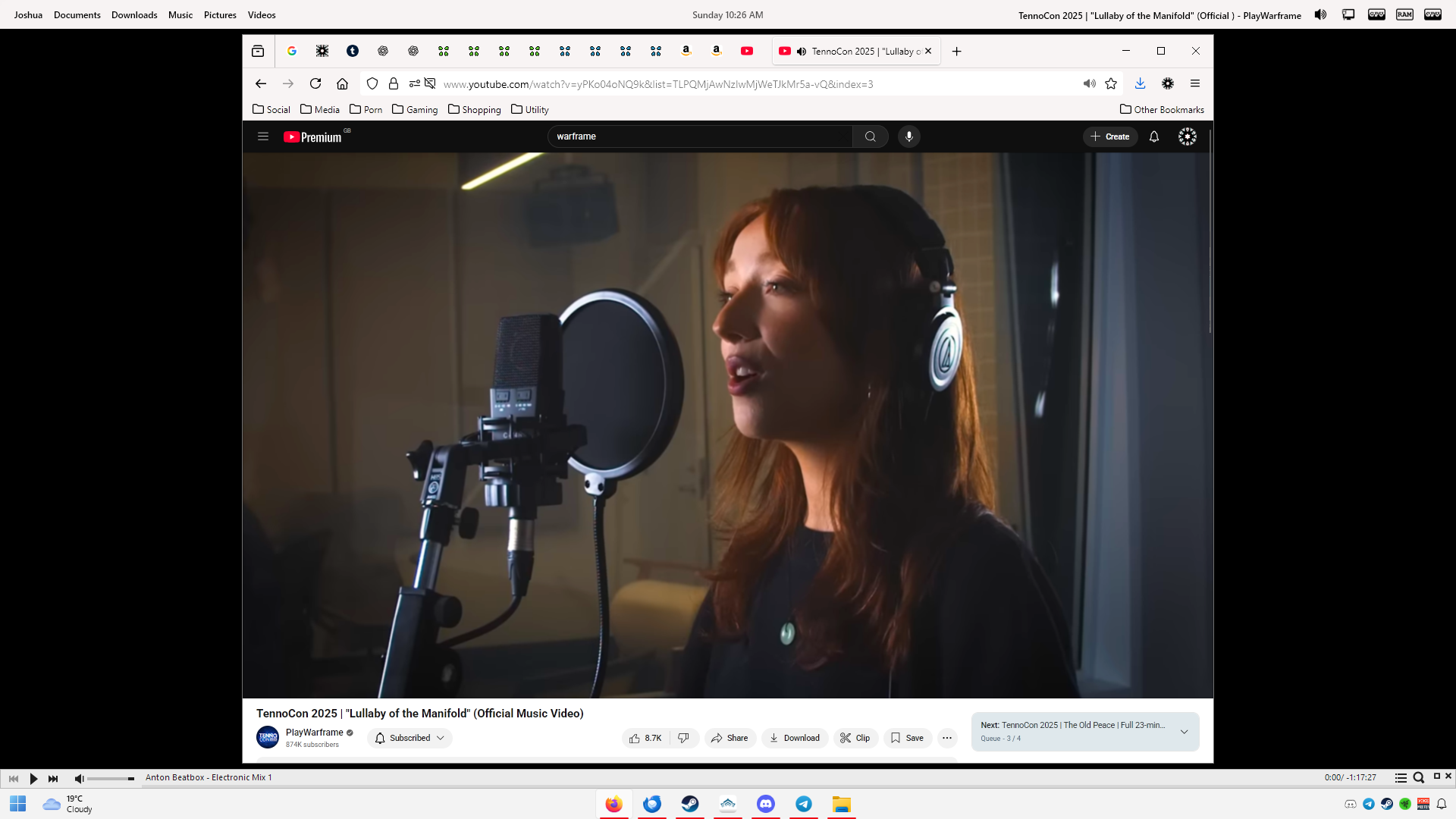This screenshot has width=1456, height=819.
Task: Open the Documents top bar shortcut
Action: [x=77, y=14]
